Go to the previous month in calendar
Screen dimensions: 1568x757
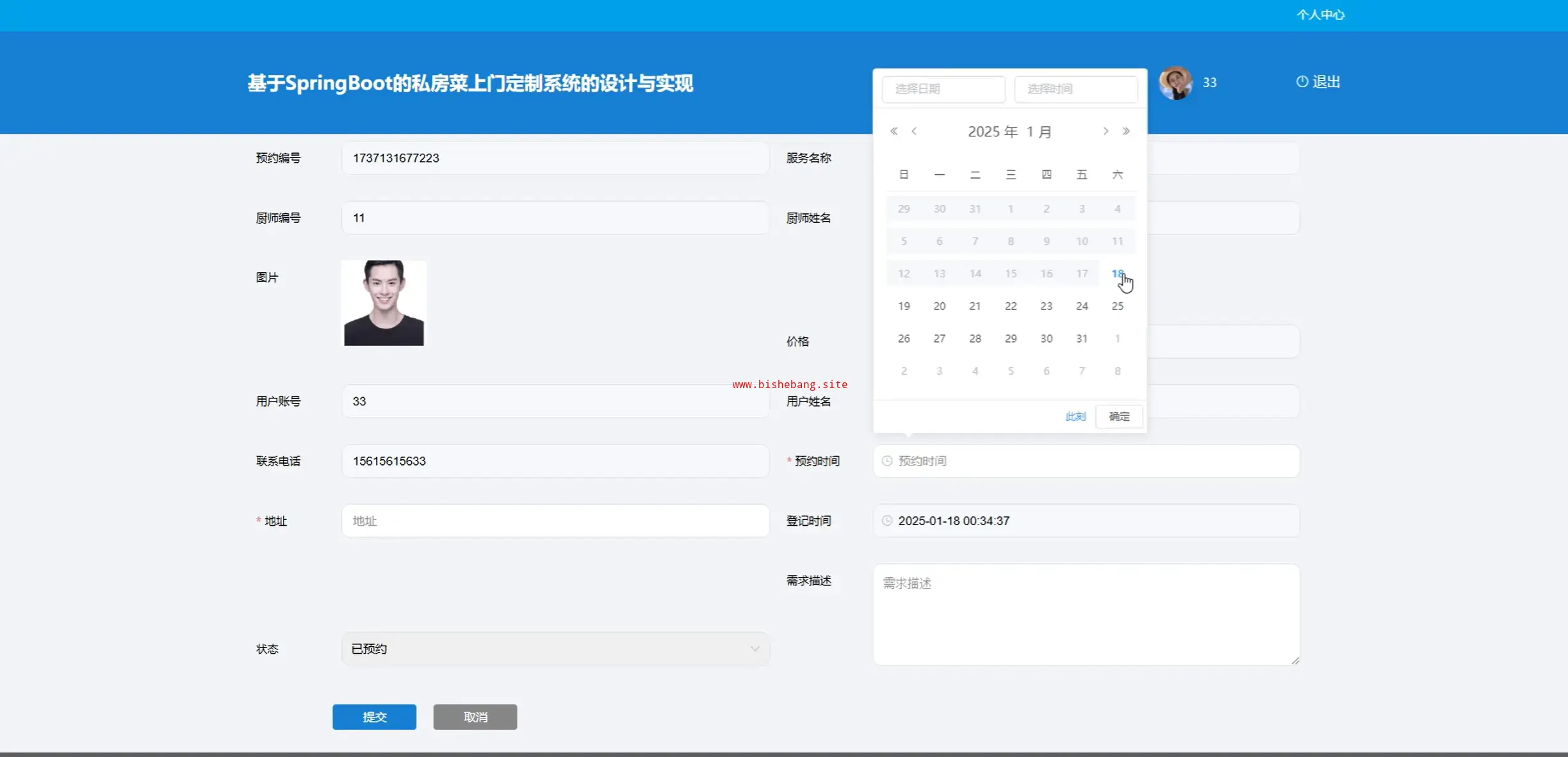pyautogui.click(x=914, y=131)
